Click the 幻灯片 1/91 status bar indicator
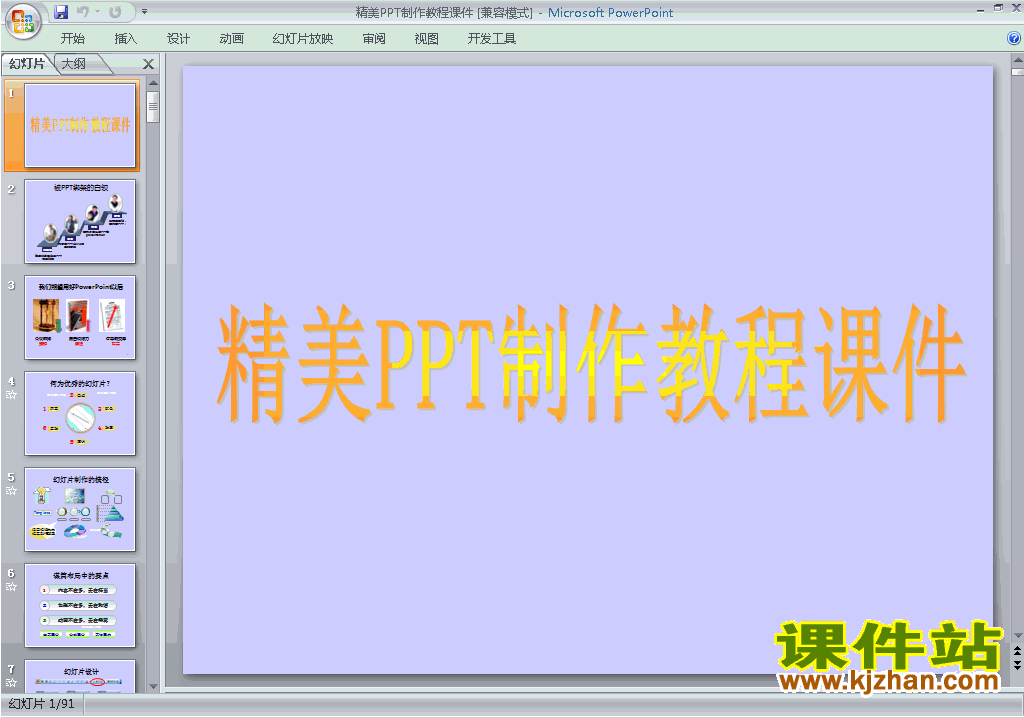Screen dimensions: 1024x718 pyautogui.click(x=42, y=704)
